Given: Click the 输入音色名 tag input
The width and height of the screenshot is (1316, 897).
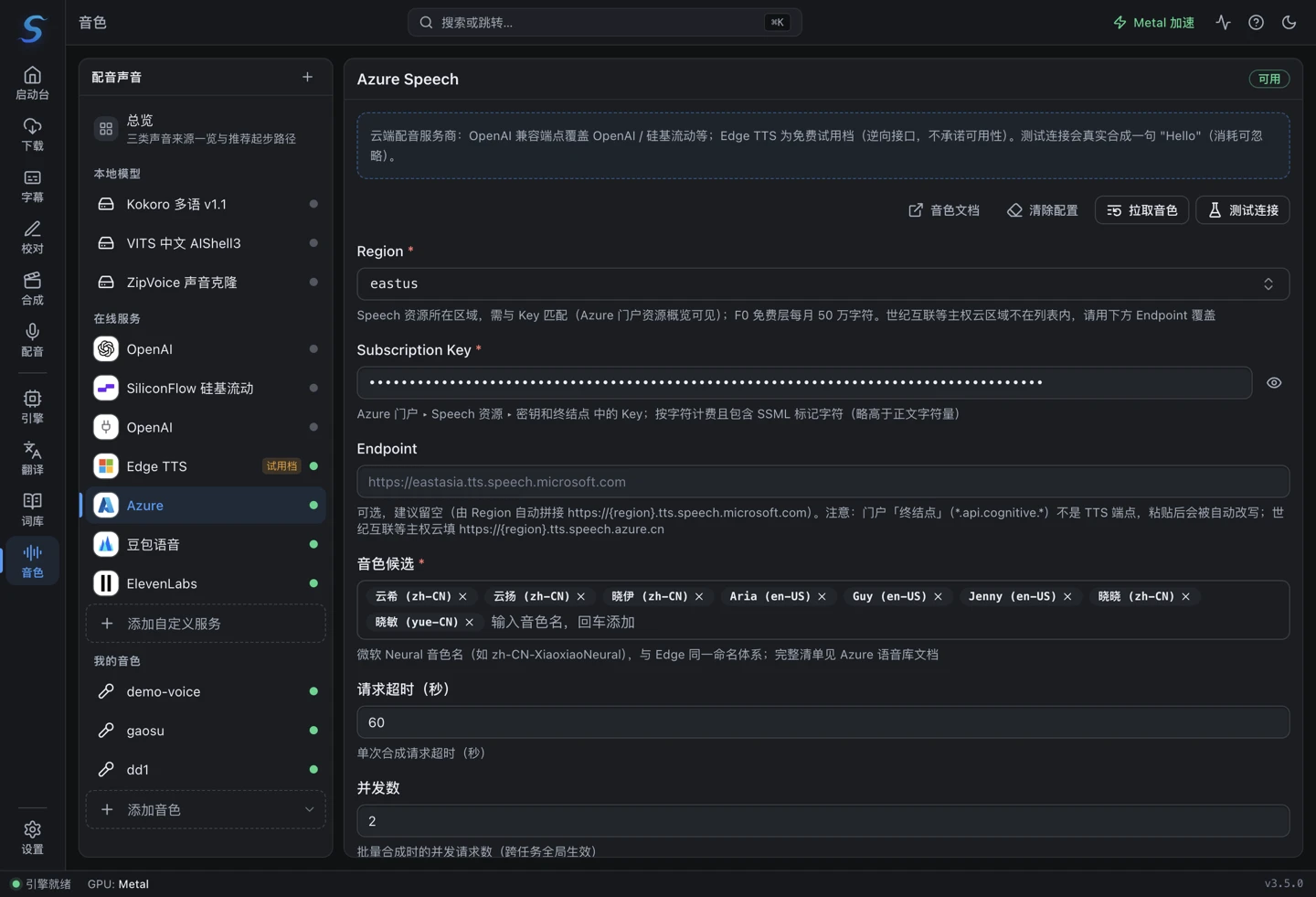Looking at the screenshot, I should tap(563, 622).
